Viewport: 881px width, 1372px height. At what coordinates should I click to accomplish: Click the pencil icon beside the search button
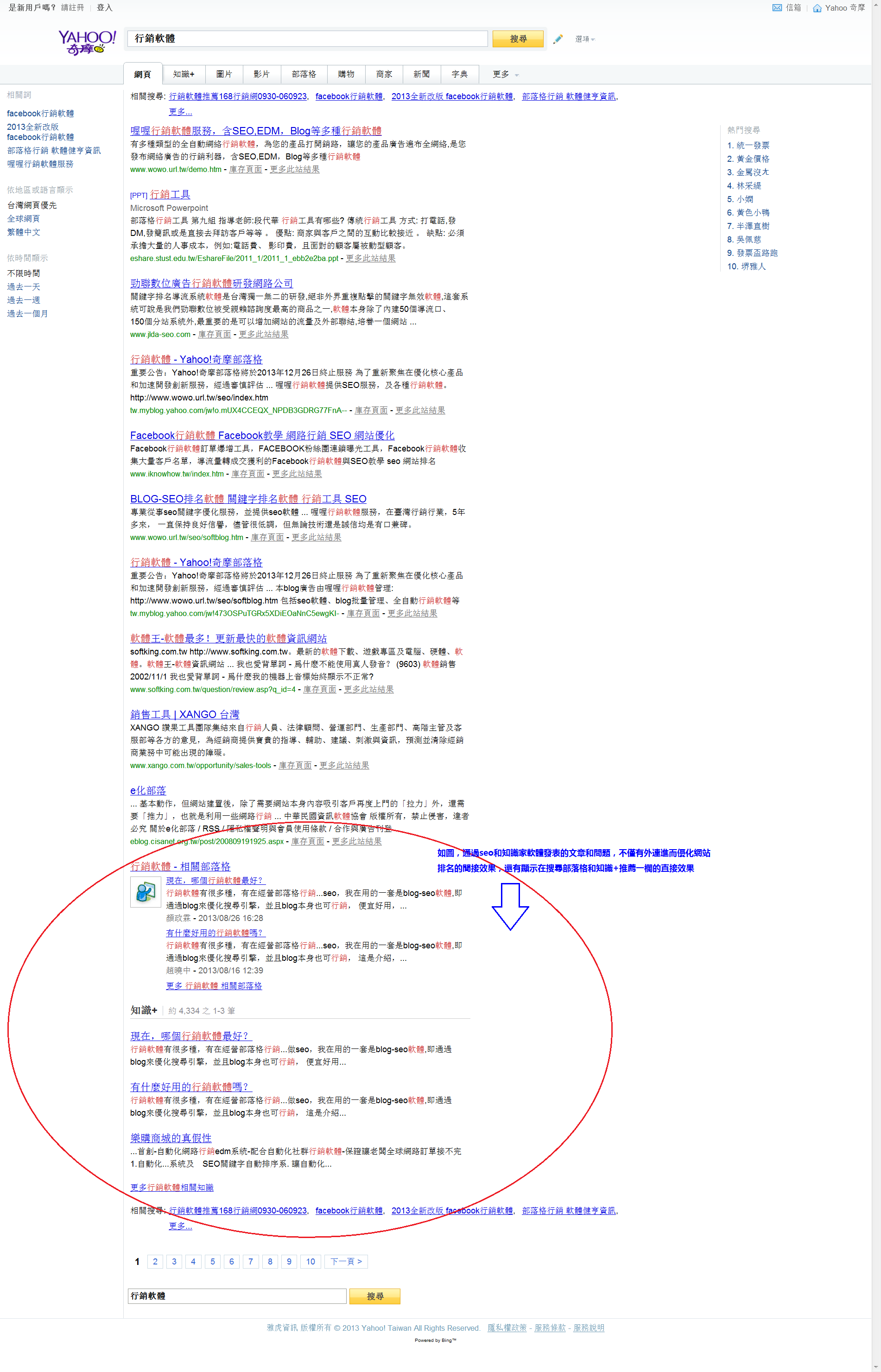click(558, 39)
